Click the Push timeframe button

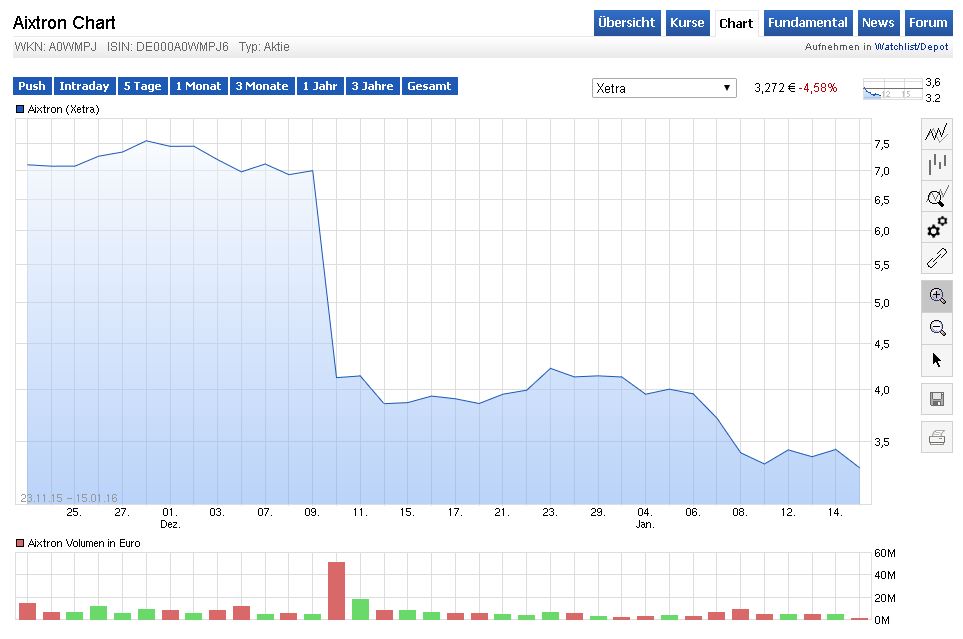[x=32, y=86]
